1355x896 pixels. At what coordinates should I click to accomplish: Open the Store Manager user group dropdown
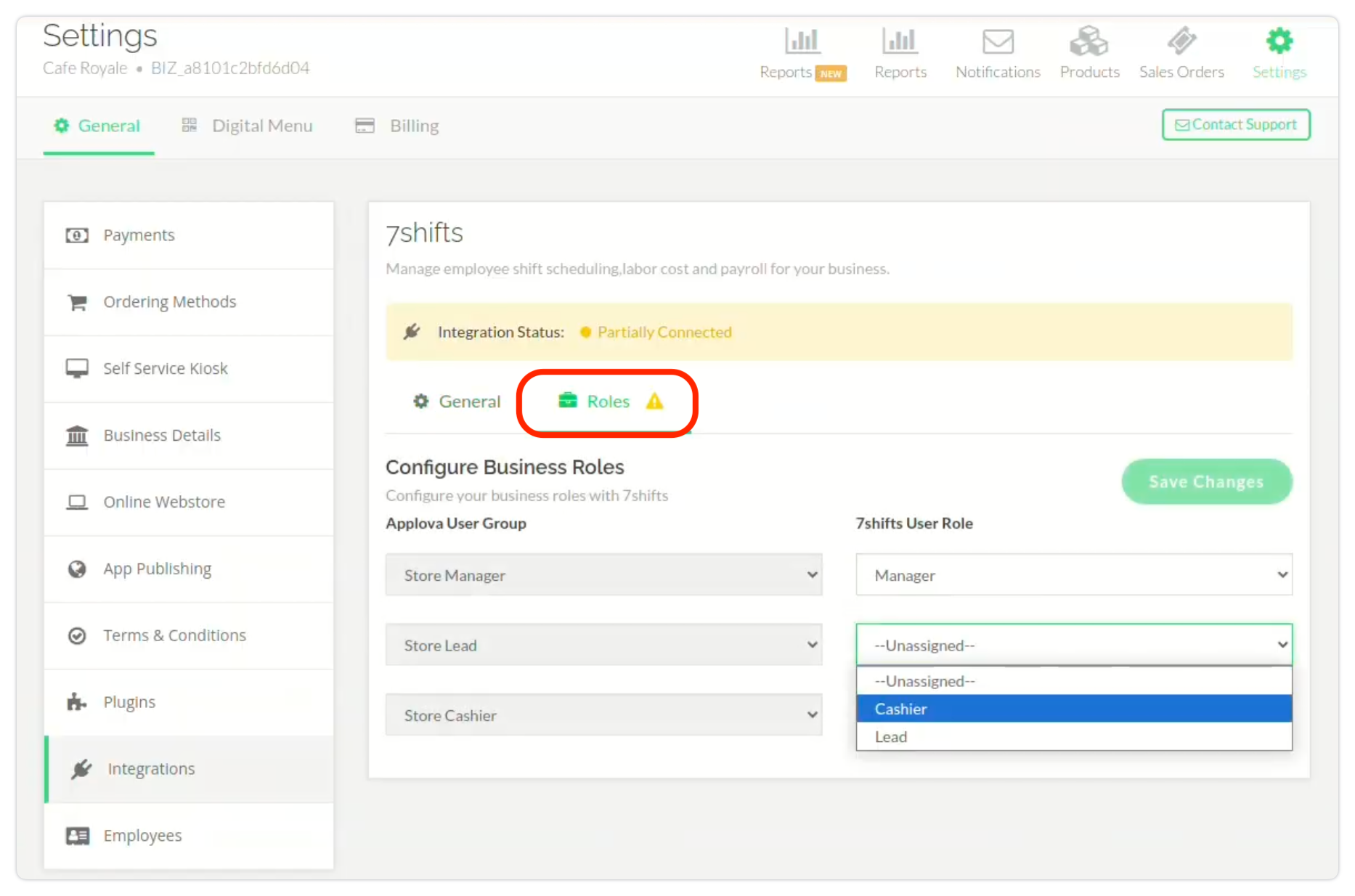[x=604, y=574]
